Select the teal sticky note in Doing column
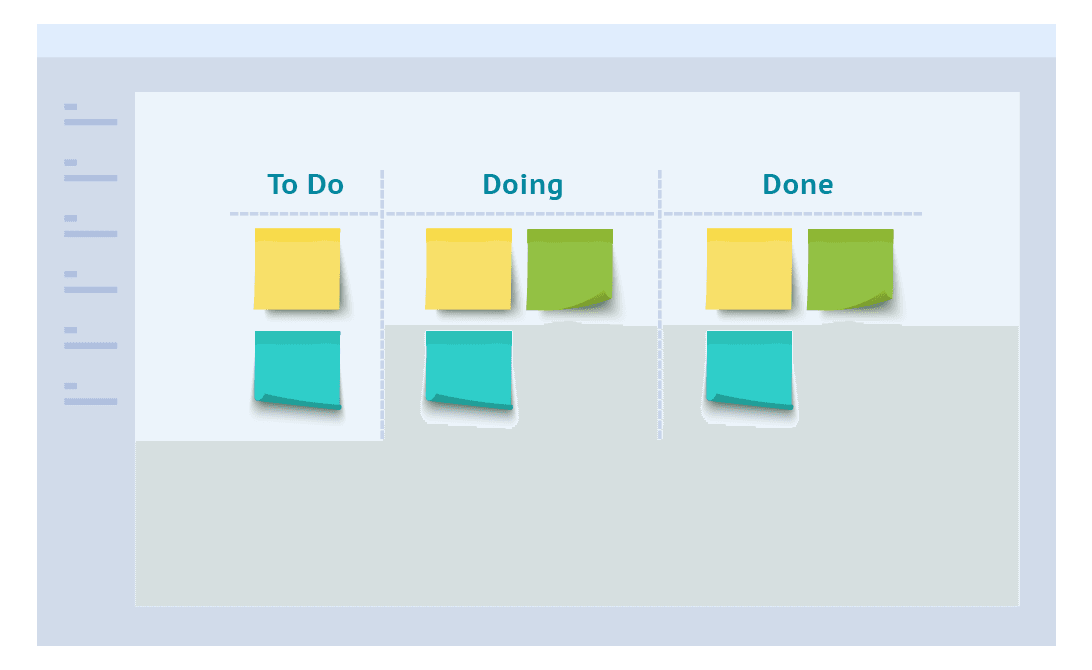This screenshot has height=670, width=1092. point(469,370)
